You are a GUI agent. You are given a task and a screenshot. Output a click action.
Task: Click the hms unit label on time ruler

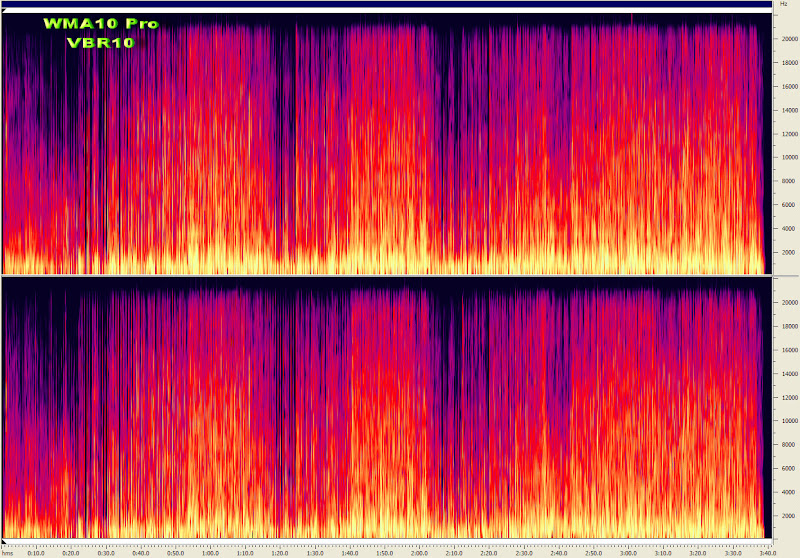pyautogui.click(x=7, y=551)
